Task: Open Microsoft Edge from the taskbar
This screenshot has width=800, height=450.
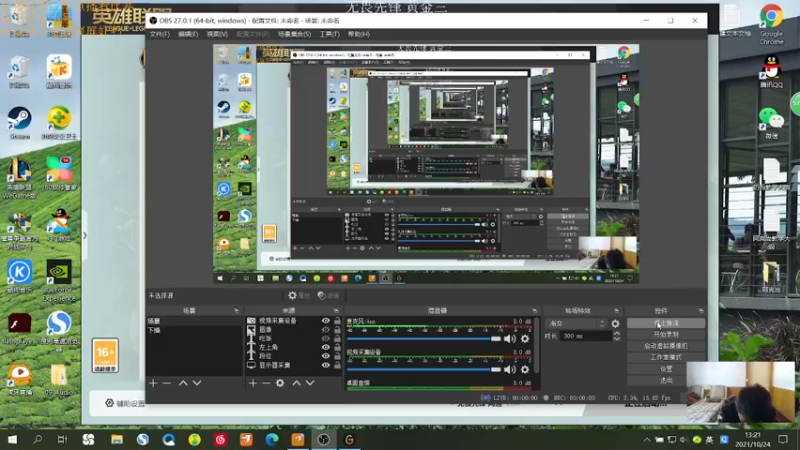Action: click(272, 439)
